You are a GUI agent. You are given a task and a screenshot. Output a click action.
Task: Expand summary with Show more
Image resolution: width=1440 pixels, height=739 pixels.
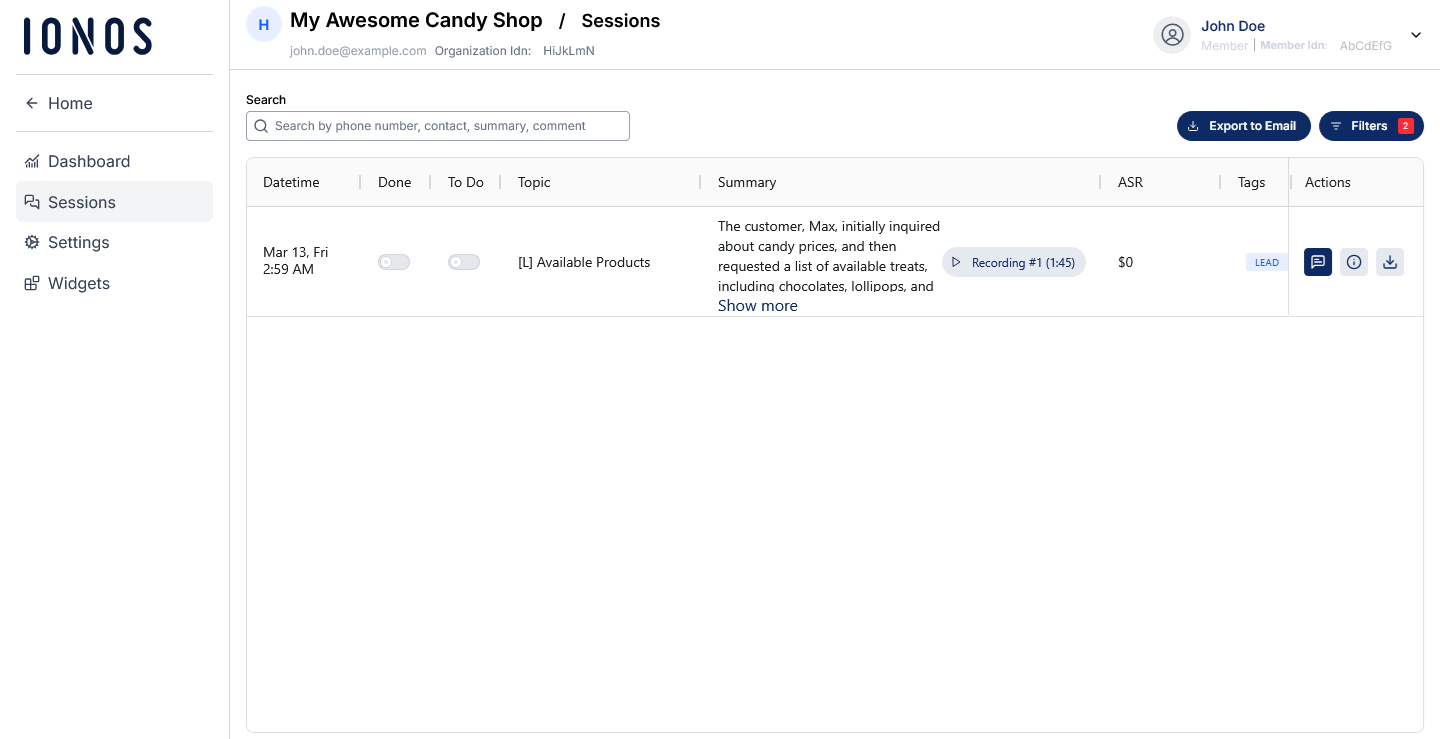(x=757, y=306)
